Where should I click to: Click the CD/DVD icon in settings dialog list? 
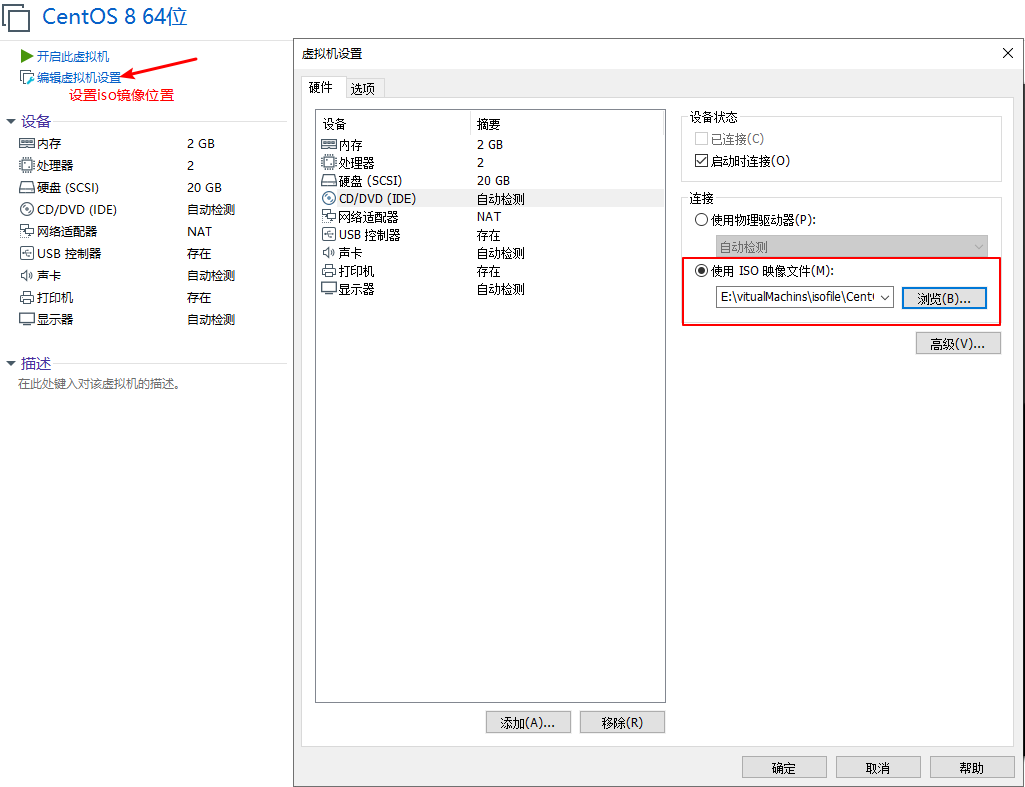(x=329, y=199)
